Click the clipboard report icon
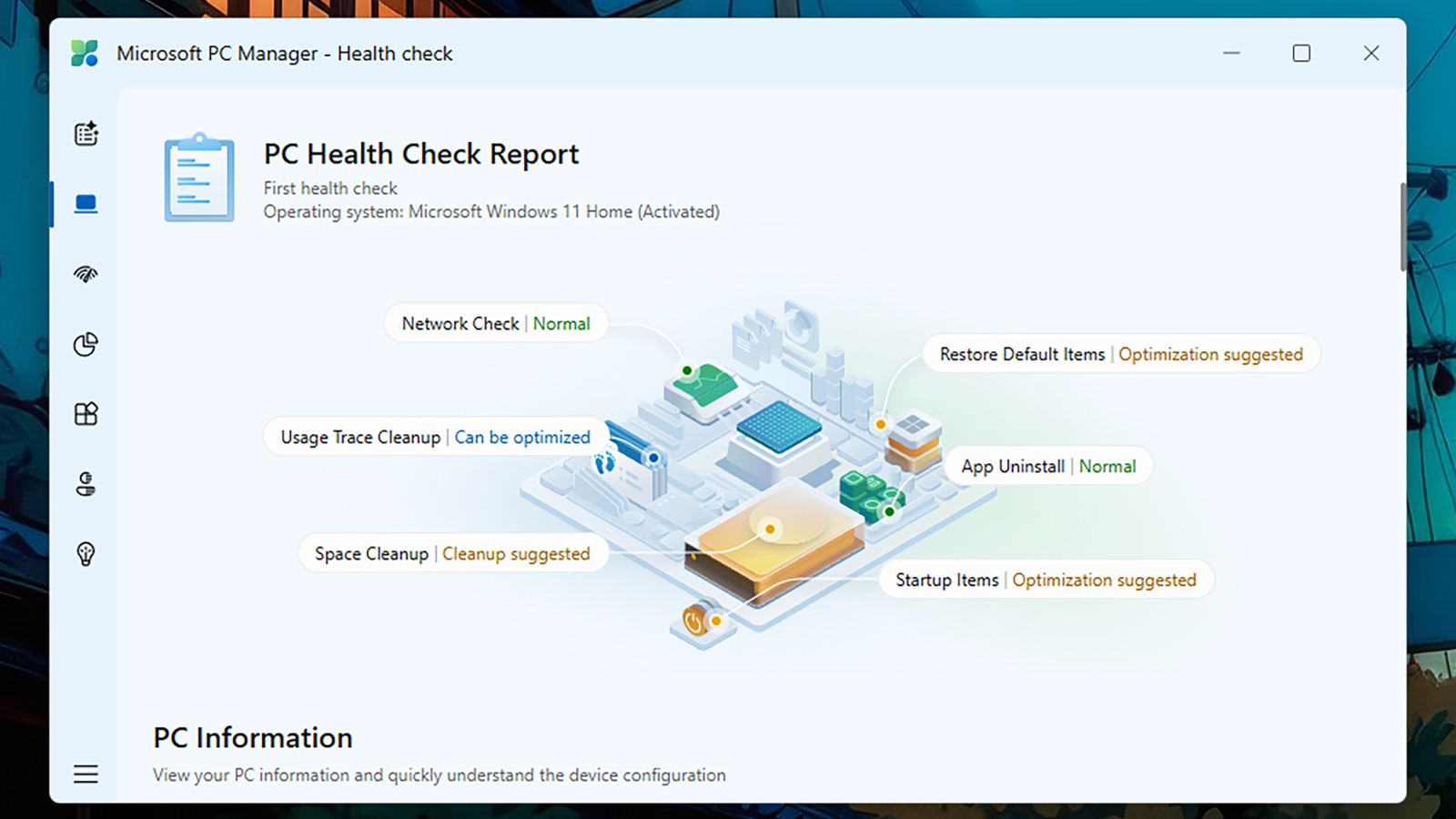 198,178
